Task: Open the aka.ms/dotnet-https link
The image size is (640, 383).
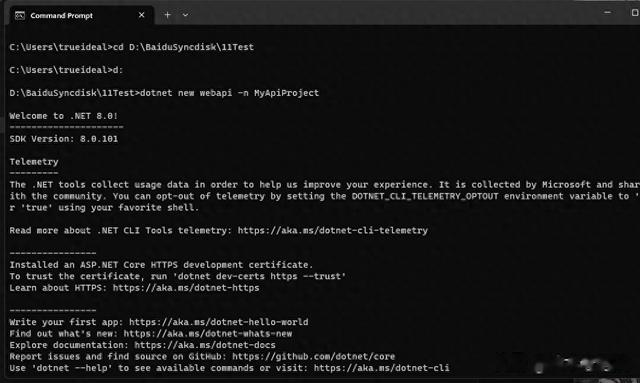Action: [186, 288]
